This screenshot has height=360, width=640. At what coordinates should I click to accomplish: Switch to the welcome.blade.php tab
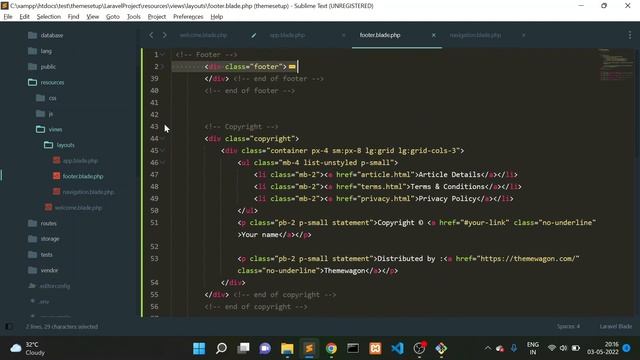(203, 35)
